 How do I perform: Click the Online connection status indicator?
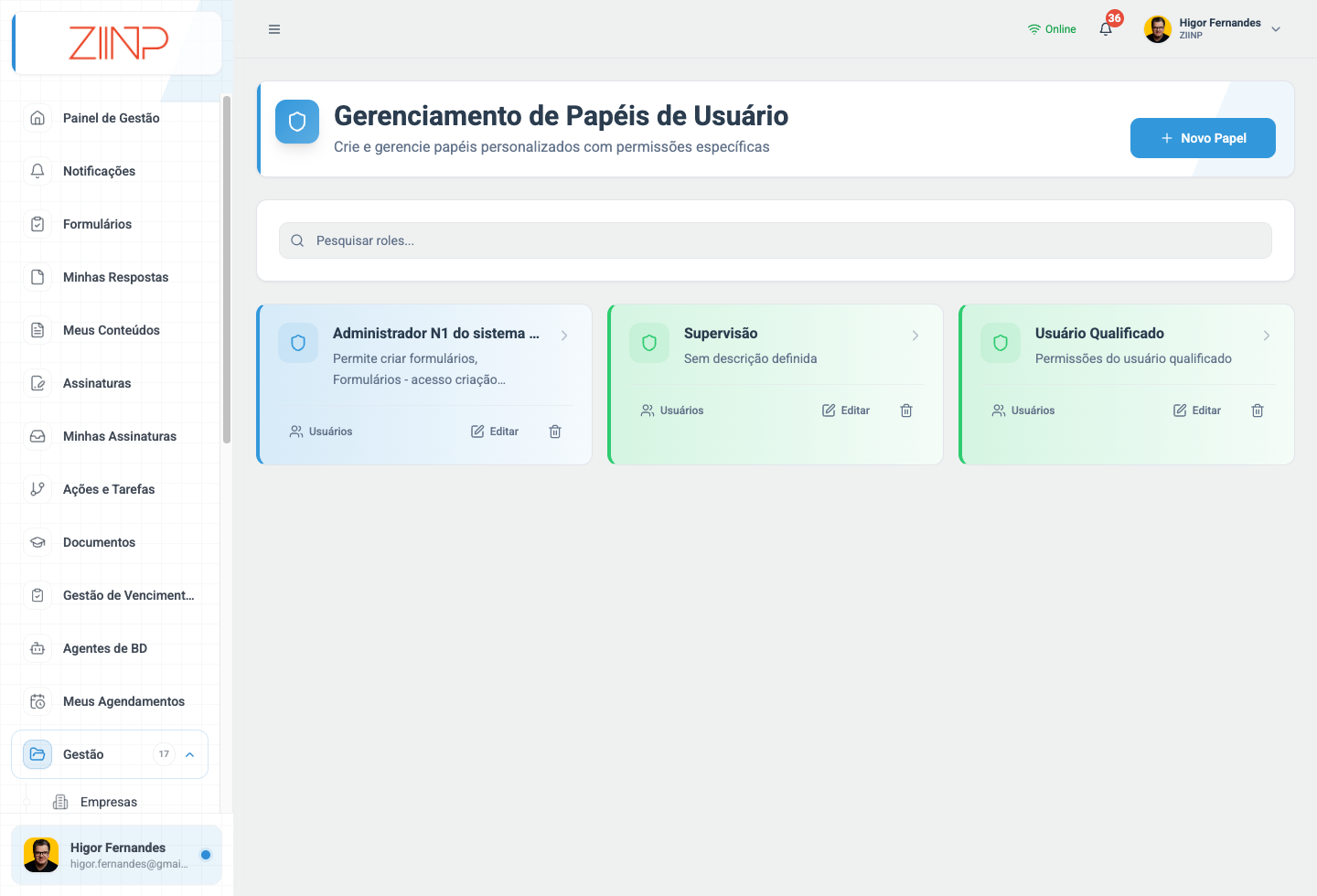click(x=1052, y=29)
